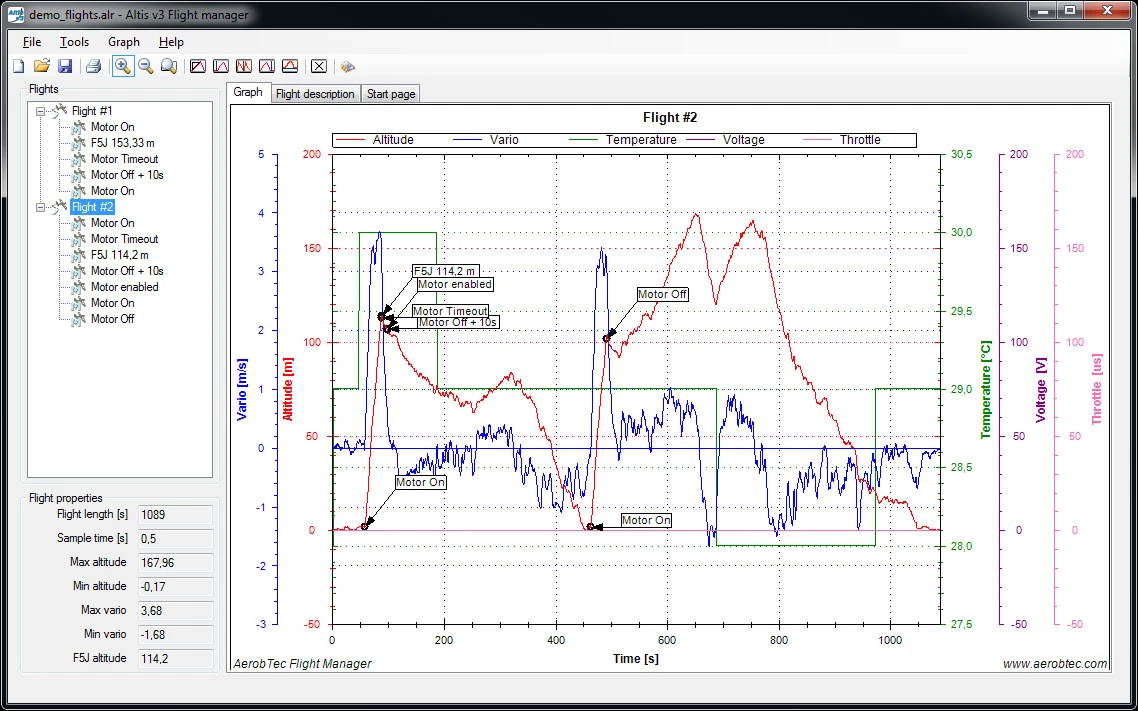Toggle the voltage curve toolbar icon
Viewport: 1138px width, 711px height.
[x=266, y=66]
